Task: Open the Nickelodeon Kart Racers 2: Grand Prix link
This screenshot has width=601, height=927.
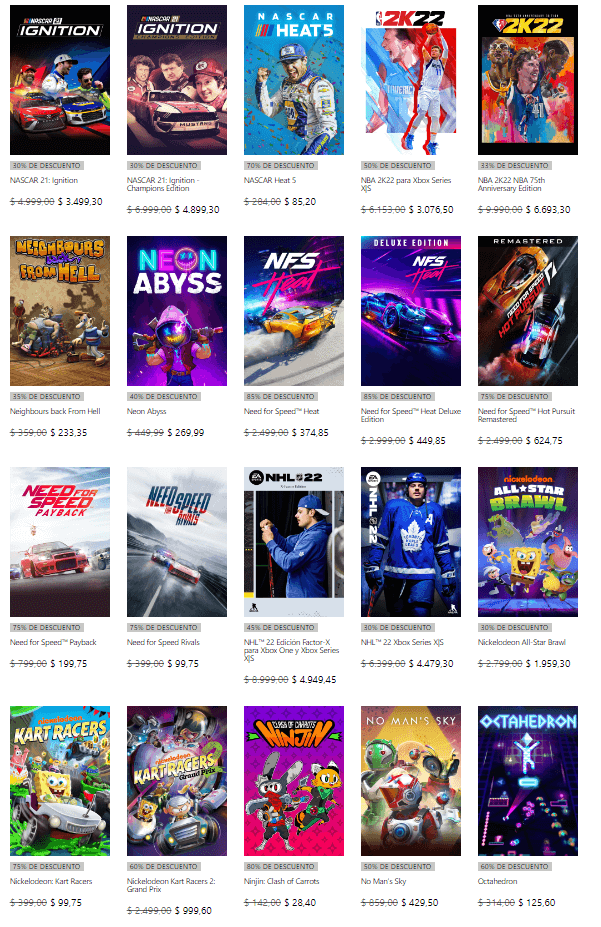Action: tap(171, 885)
